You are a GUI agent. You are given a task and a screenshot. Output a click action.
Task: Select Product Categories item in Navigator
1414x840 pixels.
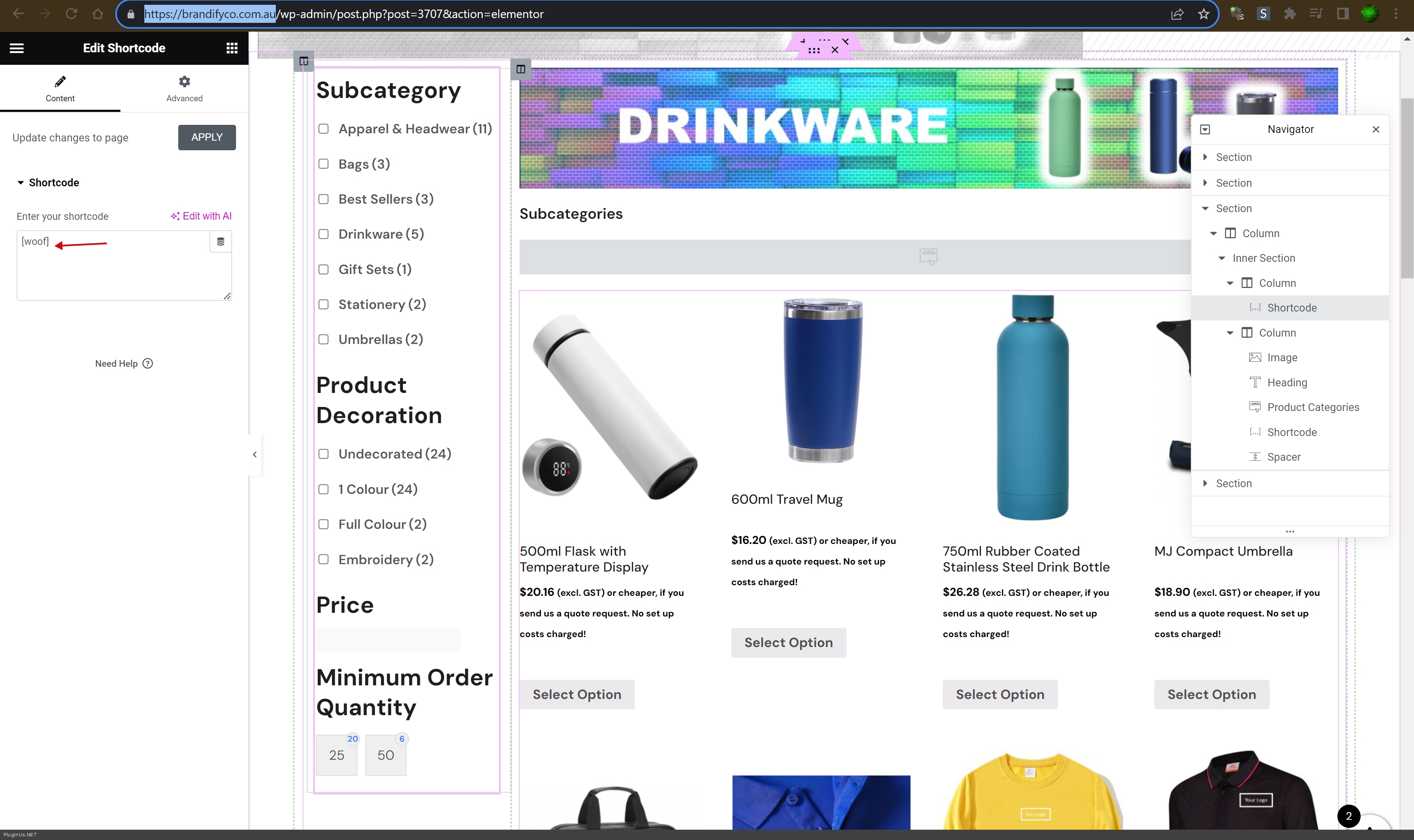click(x=1313, y=407)
